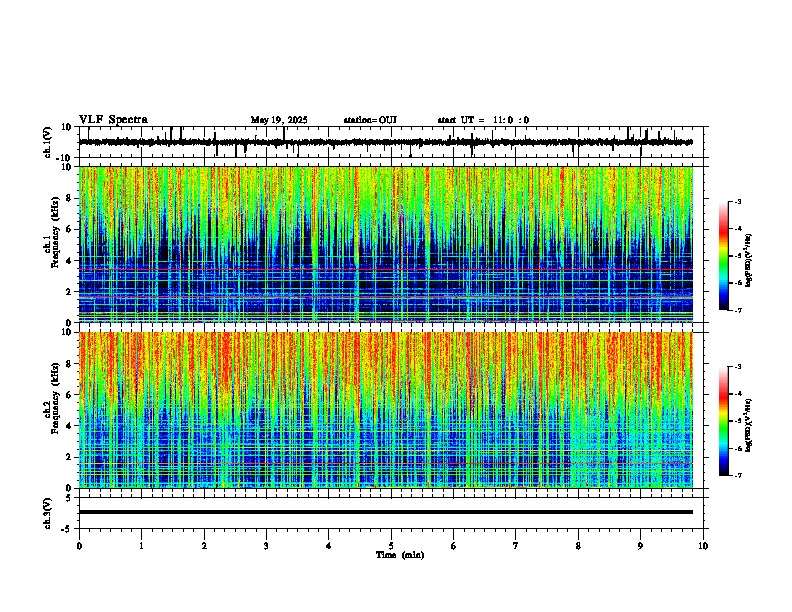Select the "Time (min)" axis label
792x612 pixels.
tap(400, 555)
